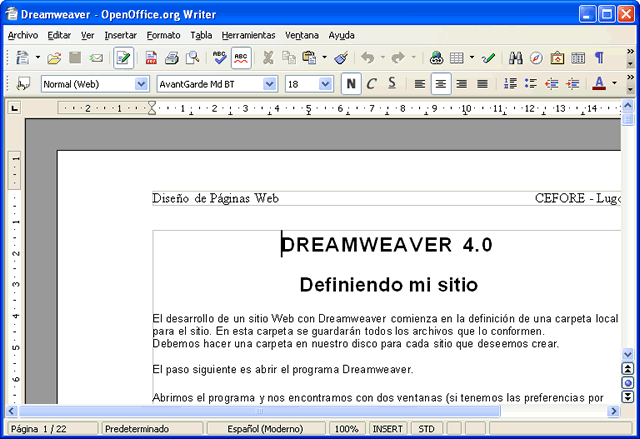Open the Gallery icon
This screenshot has width=640, height=439.
[557, 58]
